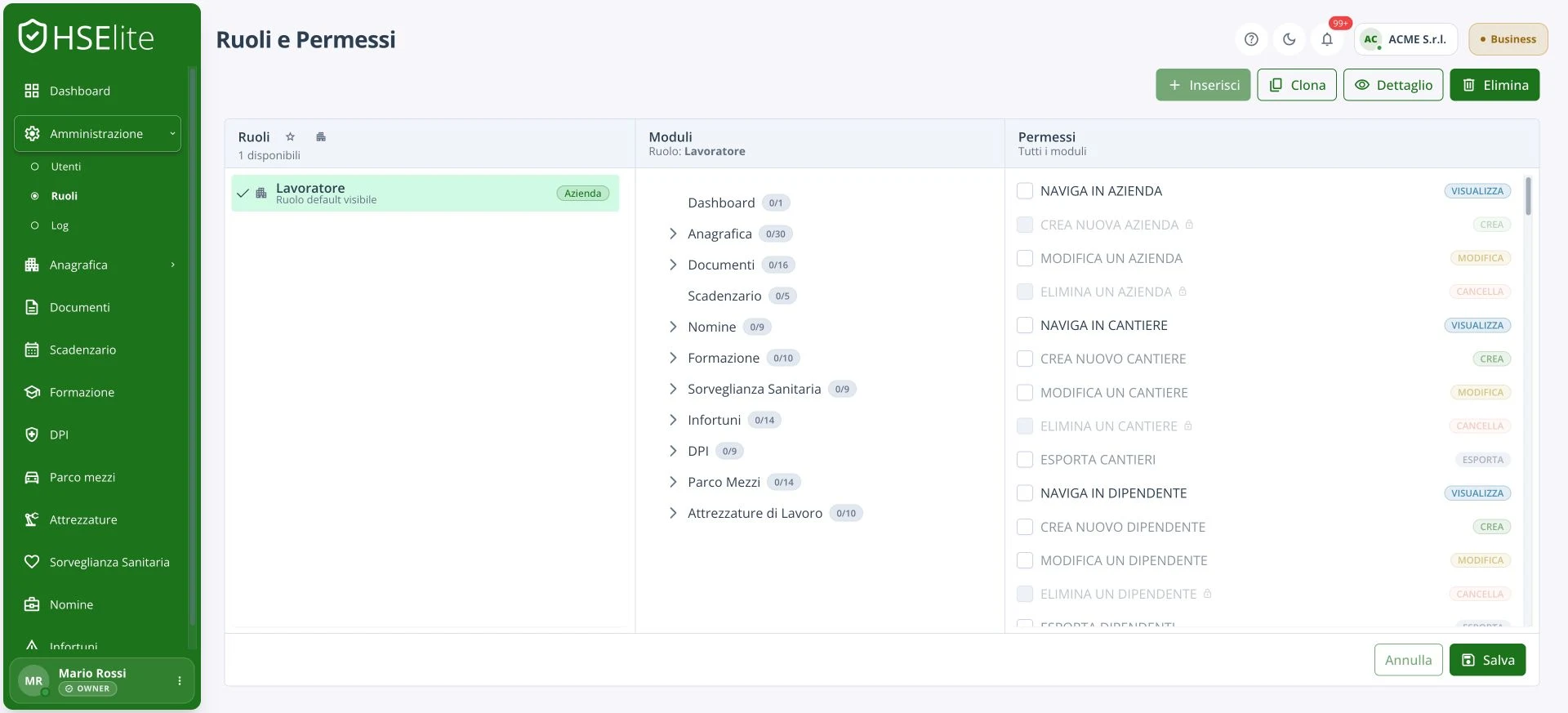Open the help question mark icon
This screenshot has width=1568, height=713.
click(x=1251, y=39)
